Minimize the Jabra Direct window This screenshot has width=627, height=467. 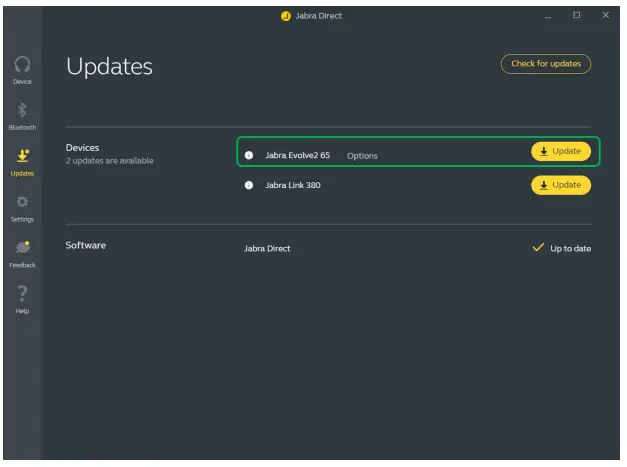(548, 16)
